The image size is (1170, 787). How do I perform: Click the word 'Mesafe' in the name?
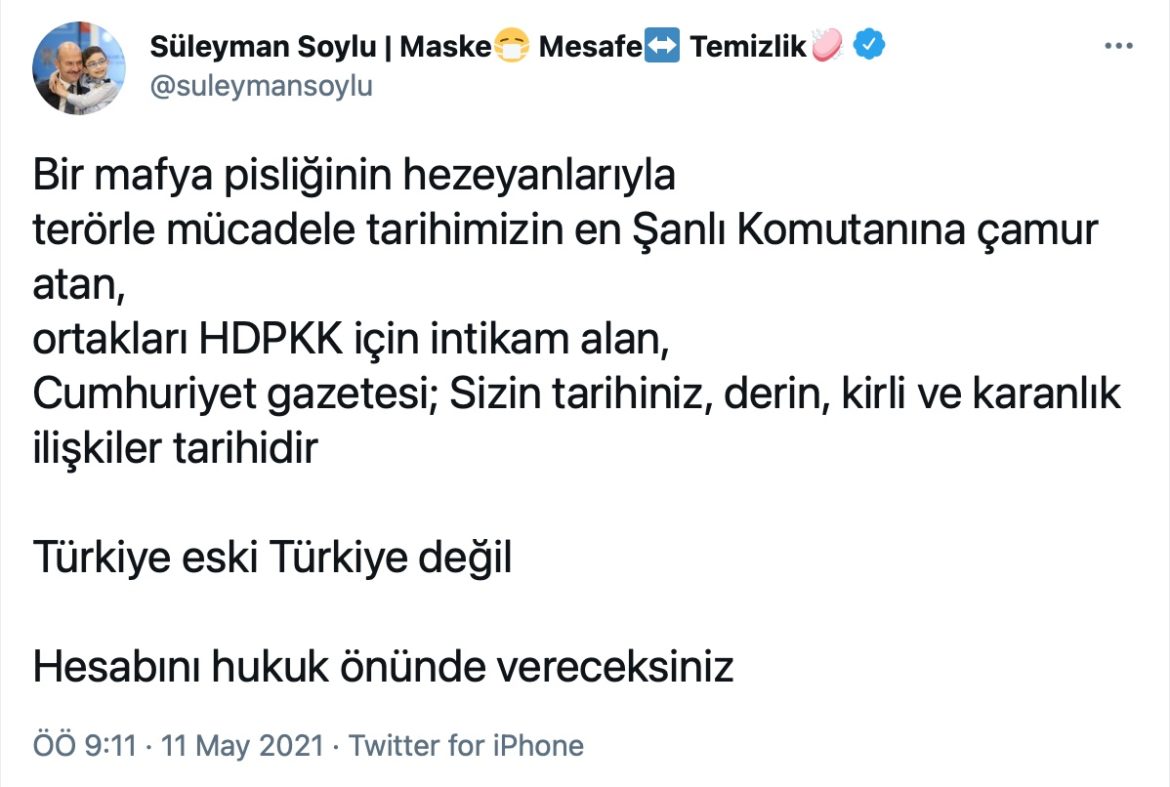[590, 47]
